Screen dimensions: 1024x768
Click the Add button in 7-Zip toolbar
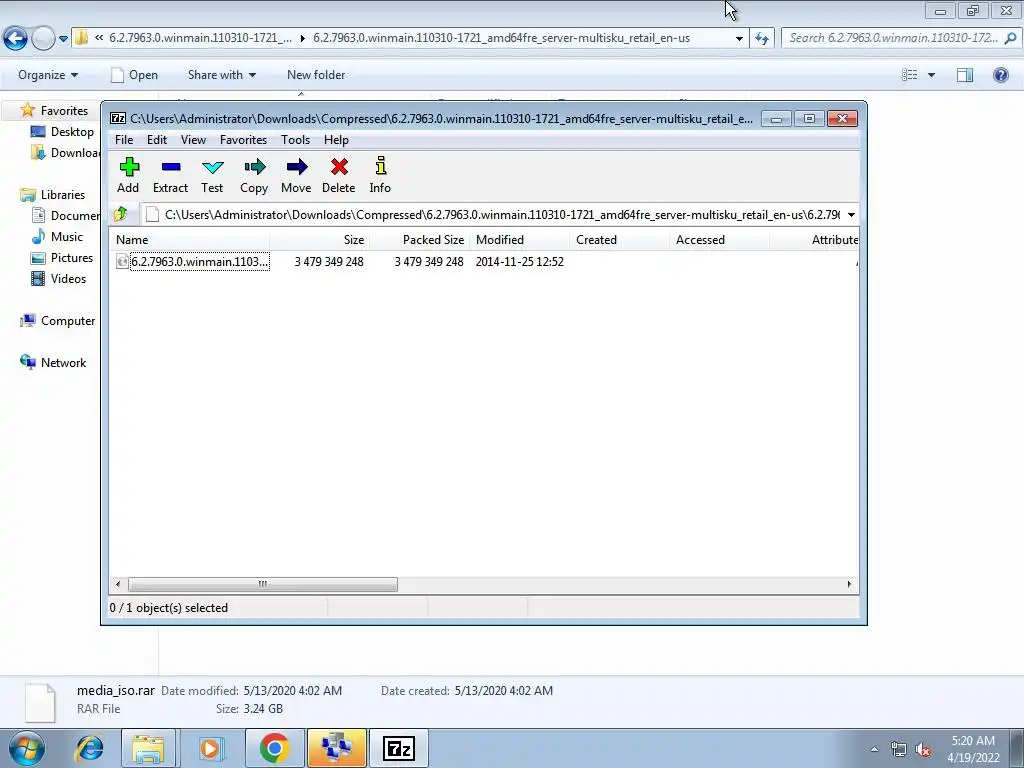(128, 175)
